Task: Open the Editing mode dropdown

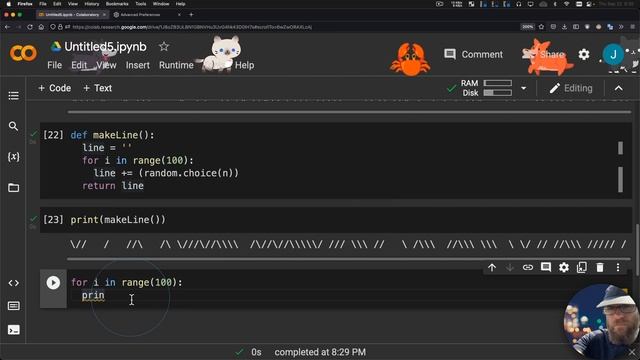Action: 571,88
